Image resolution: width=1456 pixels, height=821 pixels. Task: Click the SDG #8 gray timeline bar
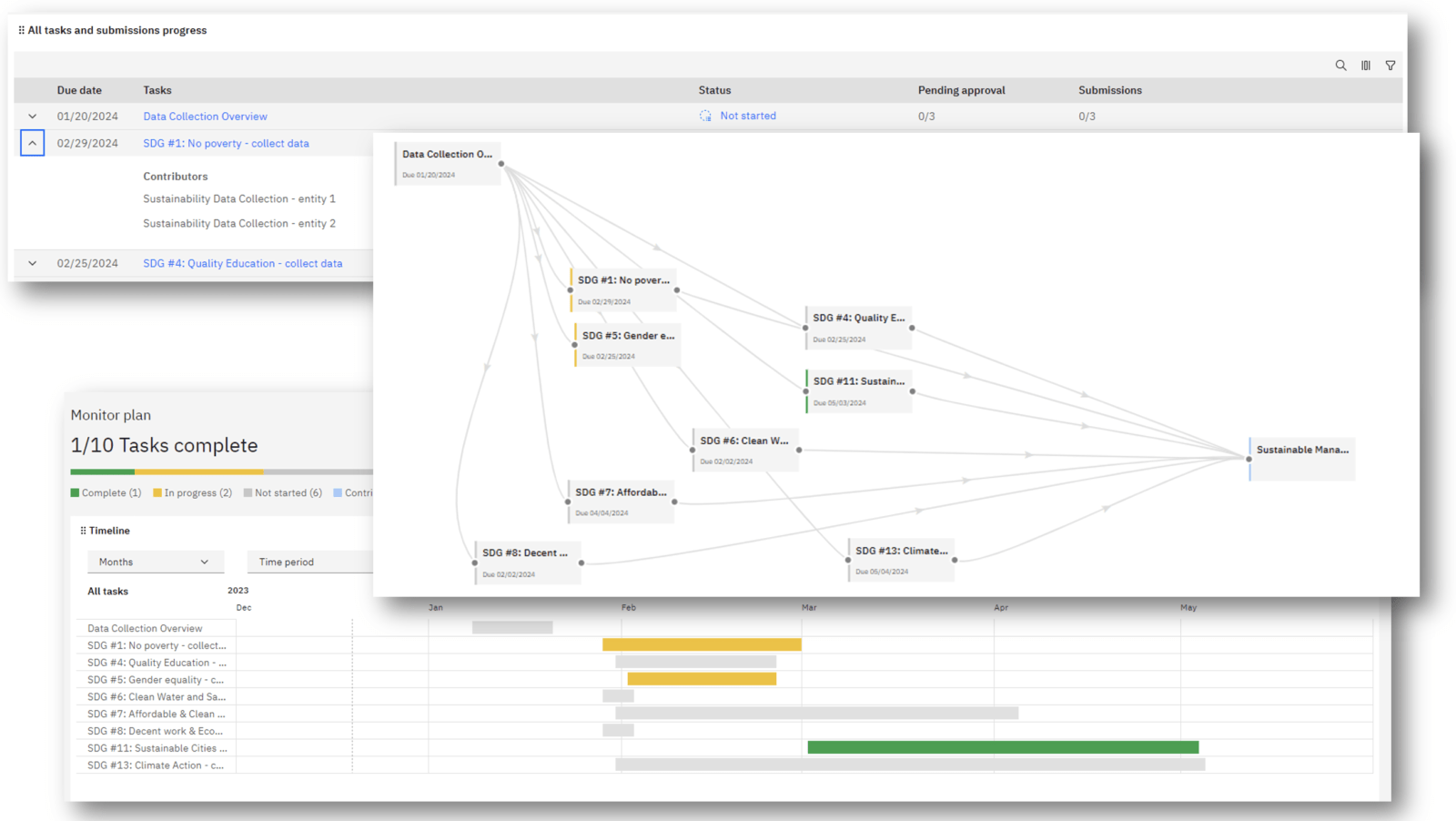tap(618, 730)
